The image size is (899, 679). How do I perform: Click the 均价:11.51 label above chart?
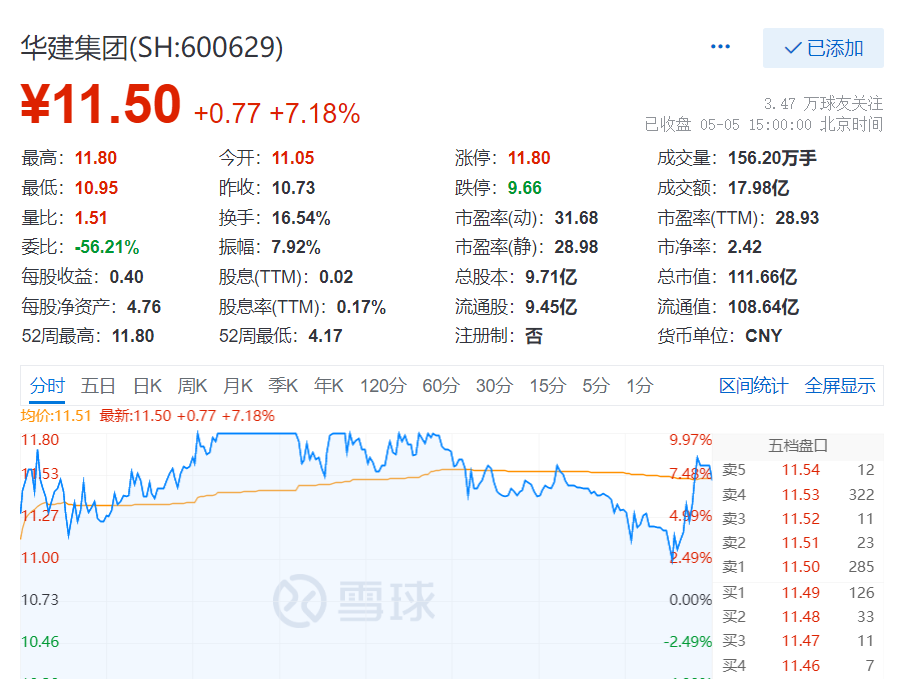click(x=56, y=416)
